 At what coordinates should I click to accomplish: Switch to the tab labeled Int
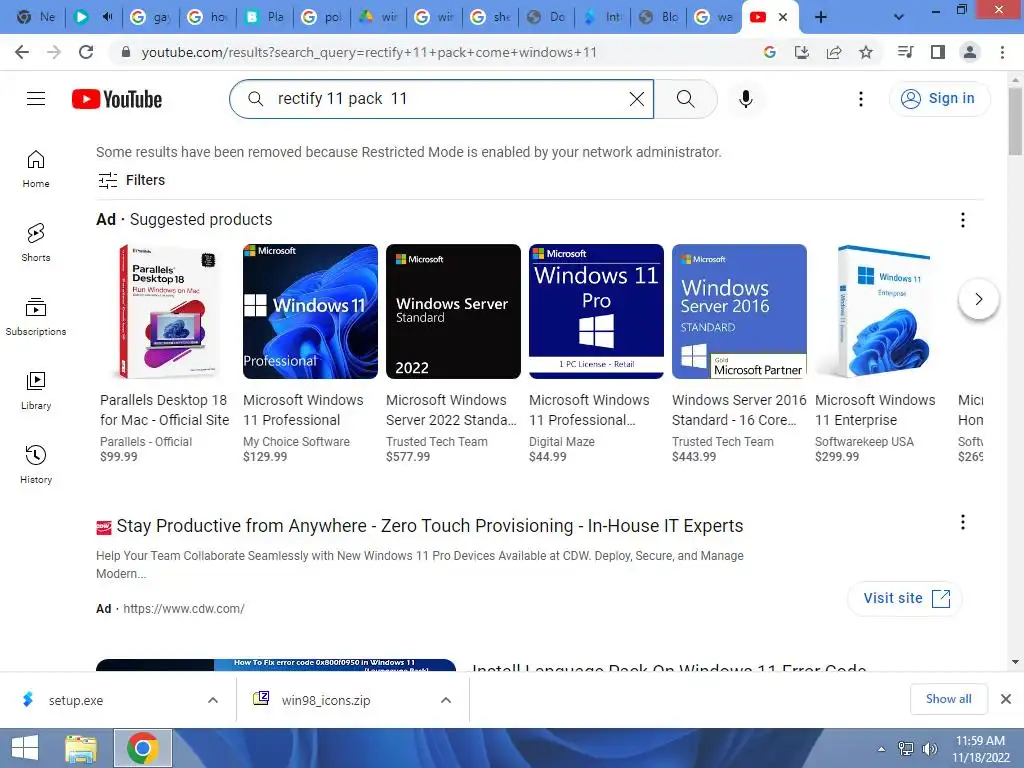pos(602,17)
